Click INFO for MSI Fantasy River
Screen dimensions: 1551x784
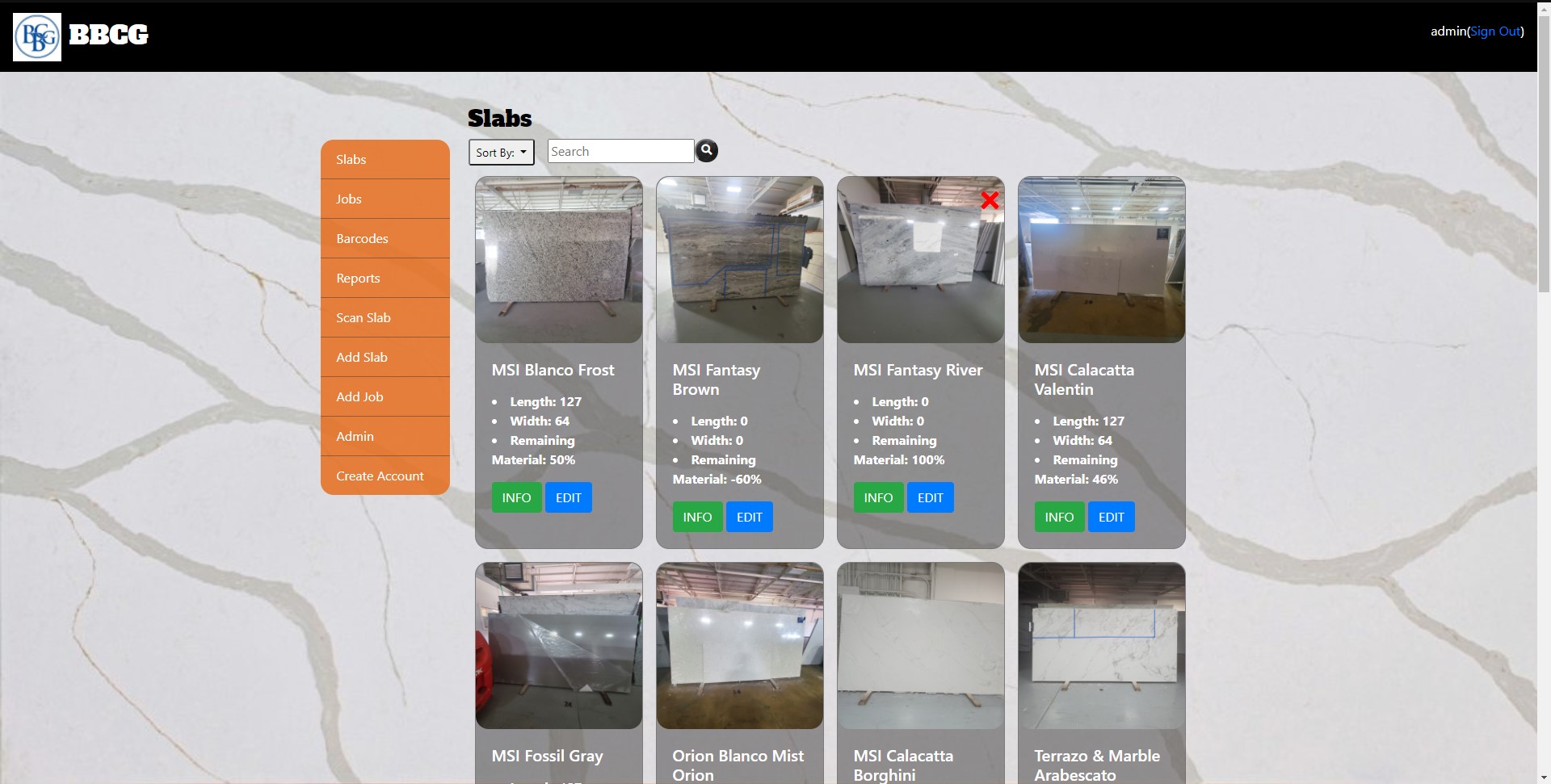(878, 497)
